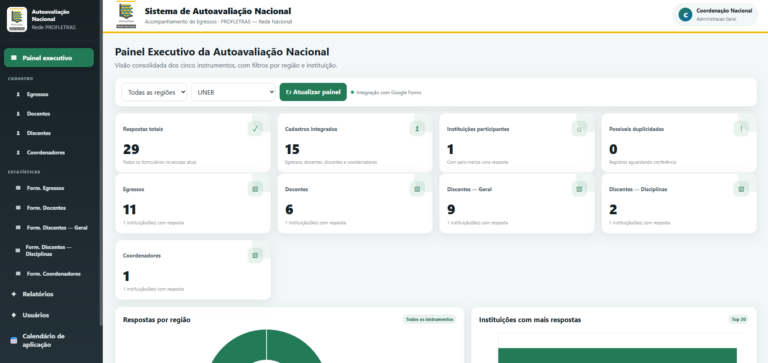Click the Relatórios sparkle icon

pos(14,294)
